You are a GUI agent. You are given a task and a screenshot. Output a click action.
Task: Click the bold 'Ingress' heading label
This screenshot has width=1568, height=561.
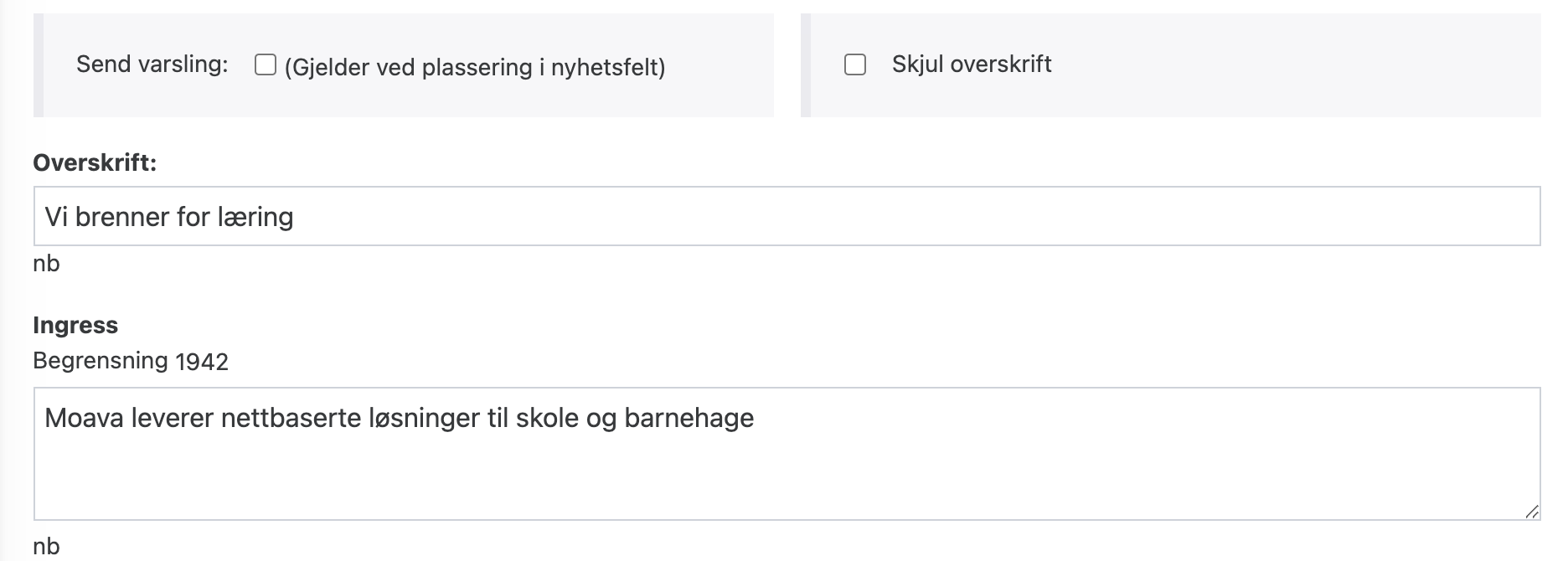[75, 325]
